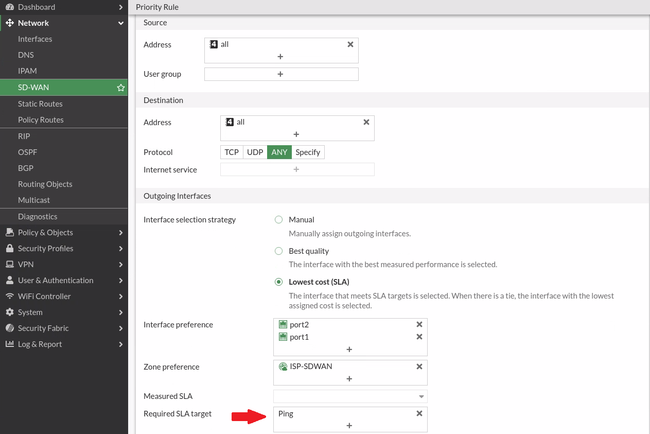Collapse the Network menu chevron
This screenshot has width=650, height=434.
(x=121, y=23)
